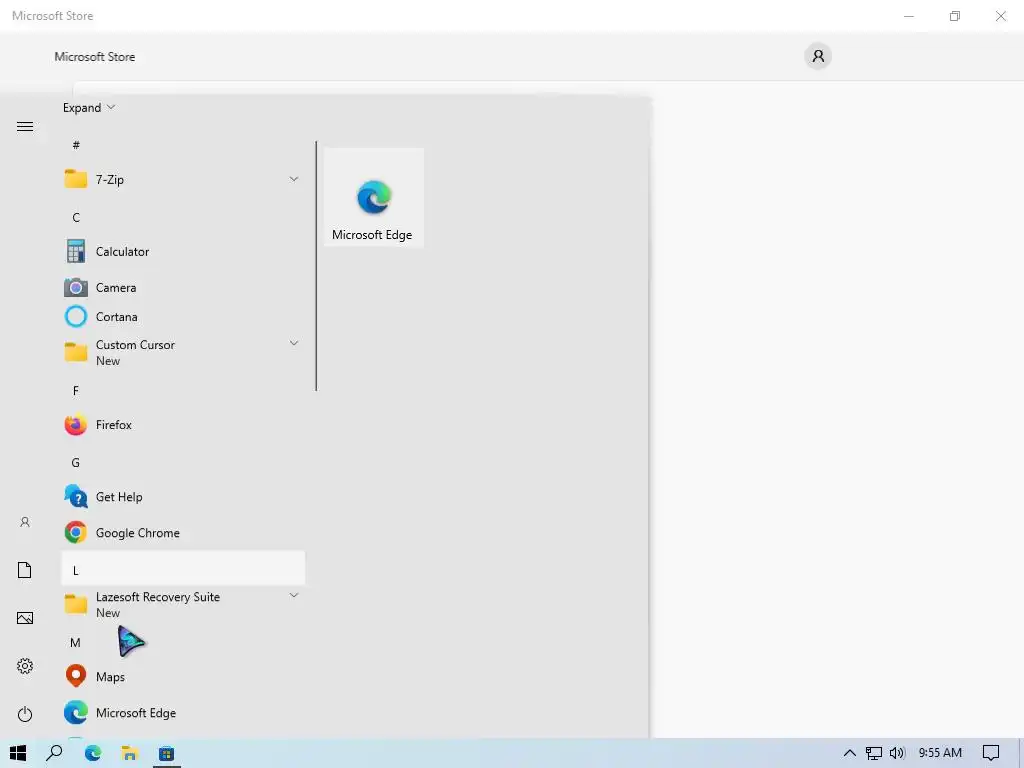Launch Microsoft Edge from the app list
1024x768 pixels.
point(183,712)
